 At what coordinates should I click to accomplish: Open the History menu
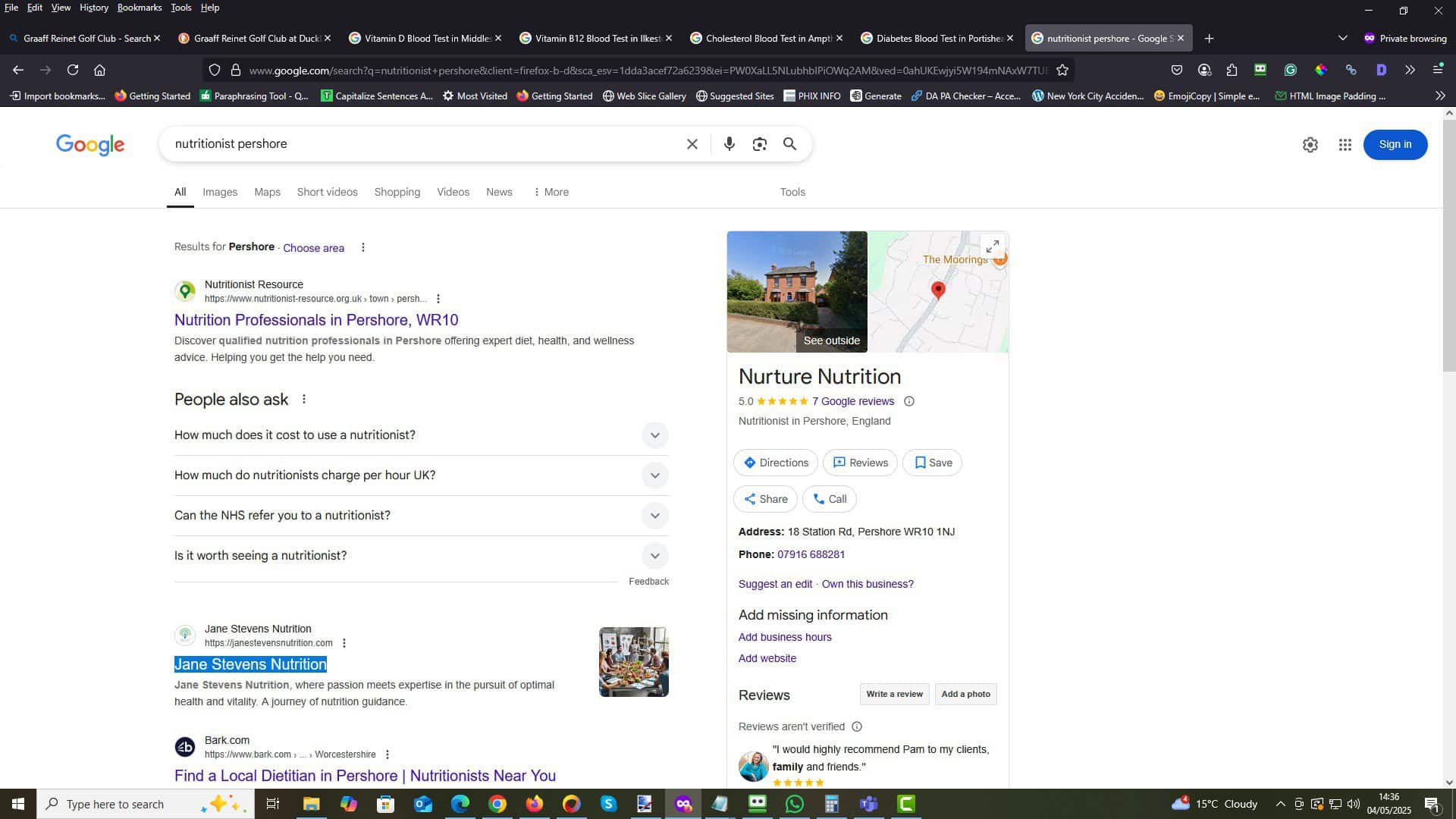click(93, 8)
